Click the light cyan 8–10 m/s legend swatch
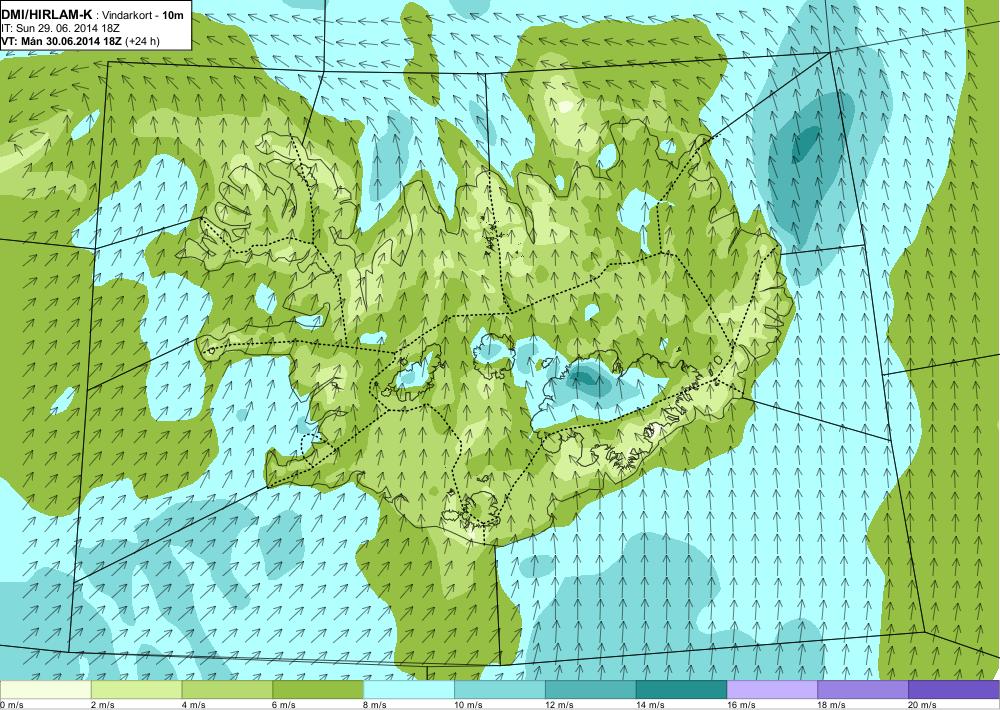 point(409,690)
